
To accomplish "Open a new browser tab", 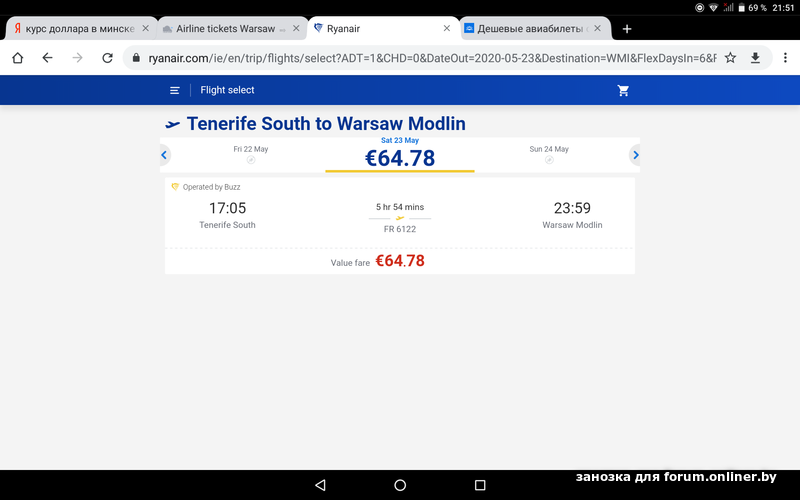I will (627, 29).
